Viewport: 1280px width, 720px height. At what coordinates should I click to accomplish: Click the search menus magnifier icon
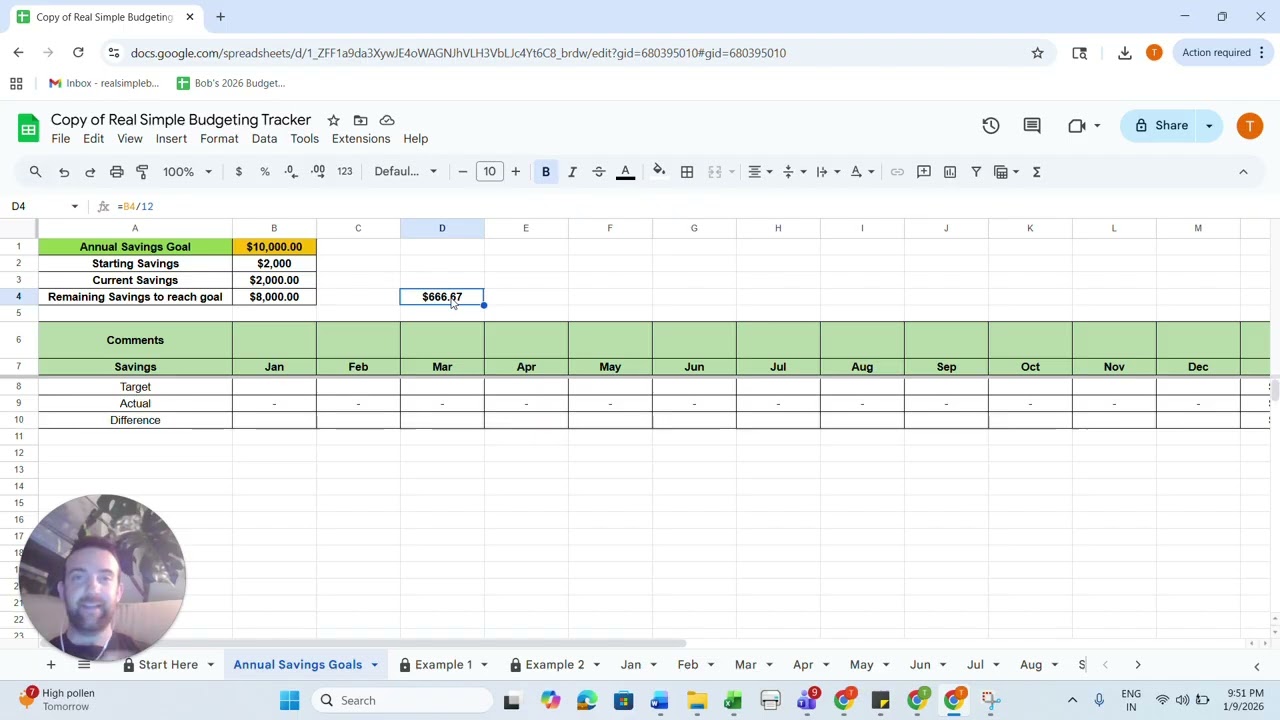[x=36, y=172]
